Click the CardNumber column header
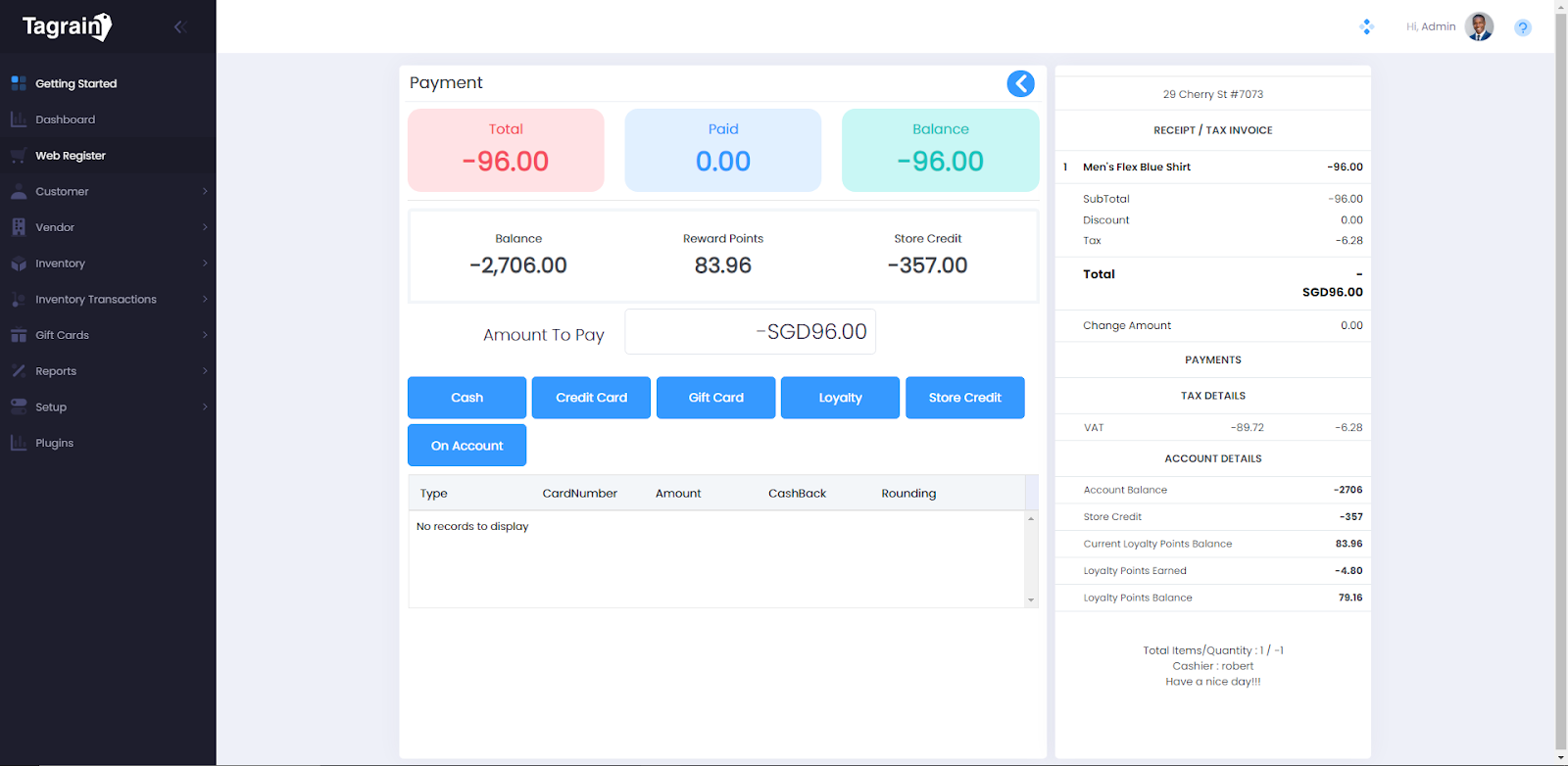This screenshot has height=766, width=1568. (580, 494)
